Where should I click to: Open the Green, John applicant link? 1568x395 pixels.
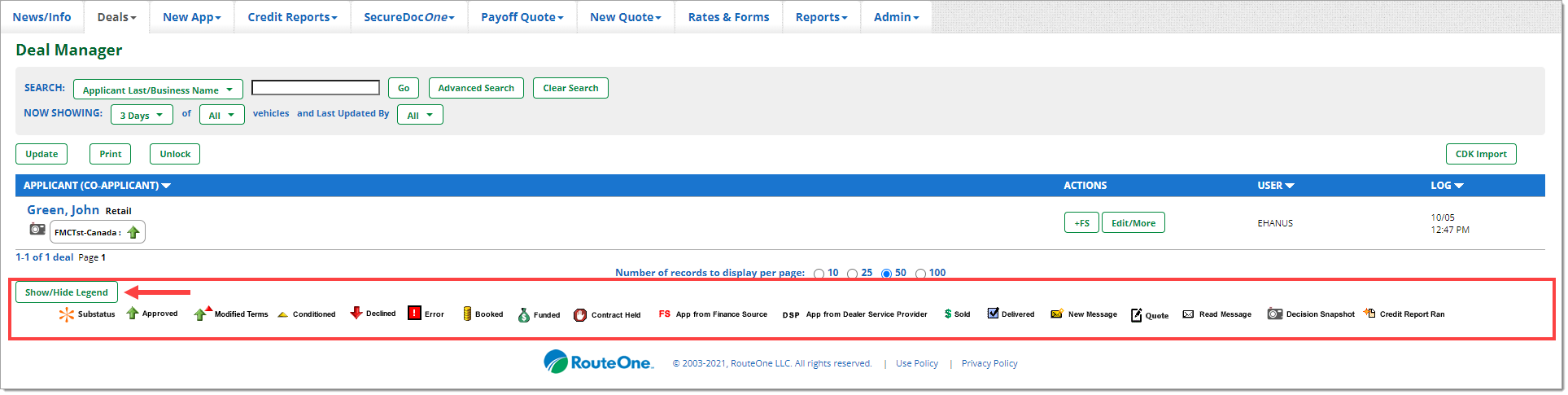pyautogui.click(x=63, y=210)
